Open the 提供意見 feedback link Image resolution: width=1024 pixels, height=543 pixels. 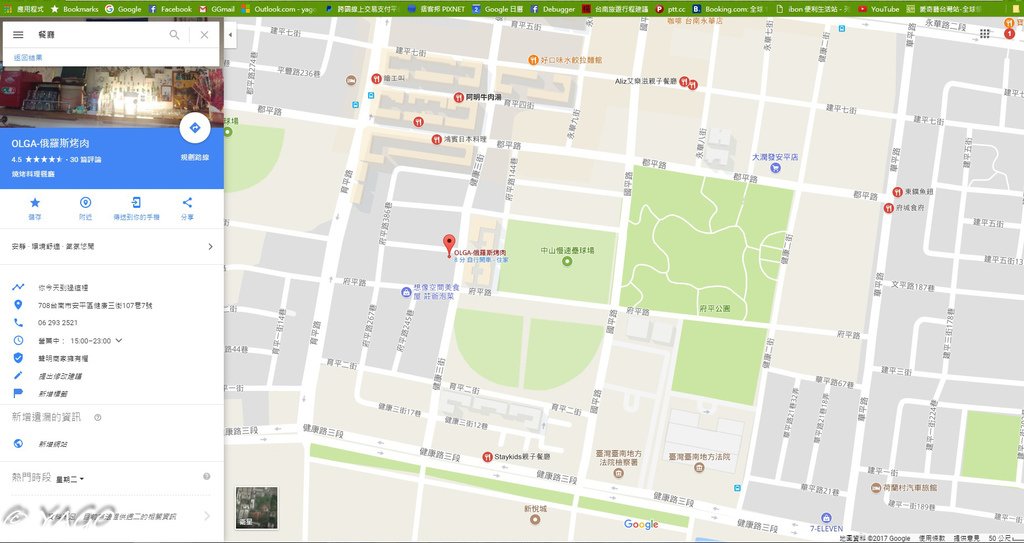click(966, 538)
